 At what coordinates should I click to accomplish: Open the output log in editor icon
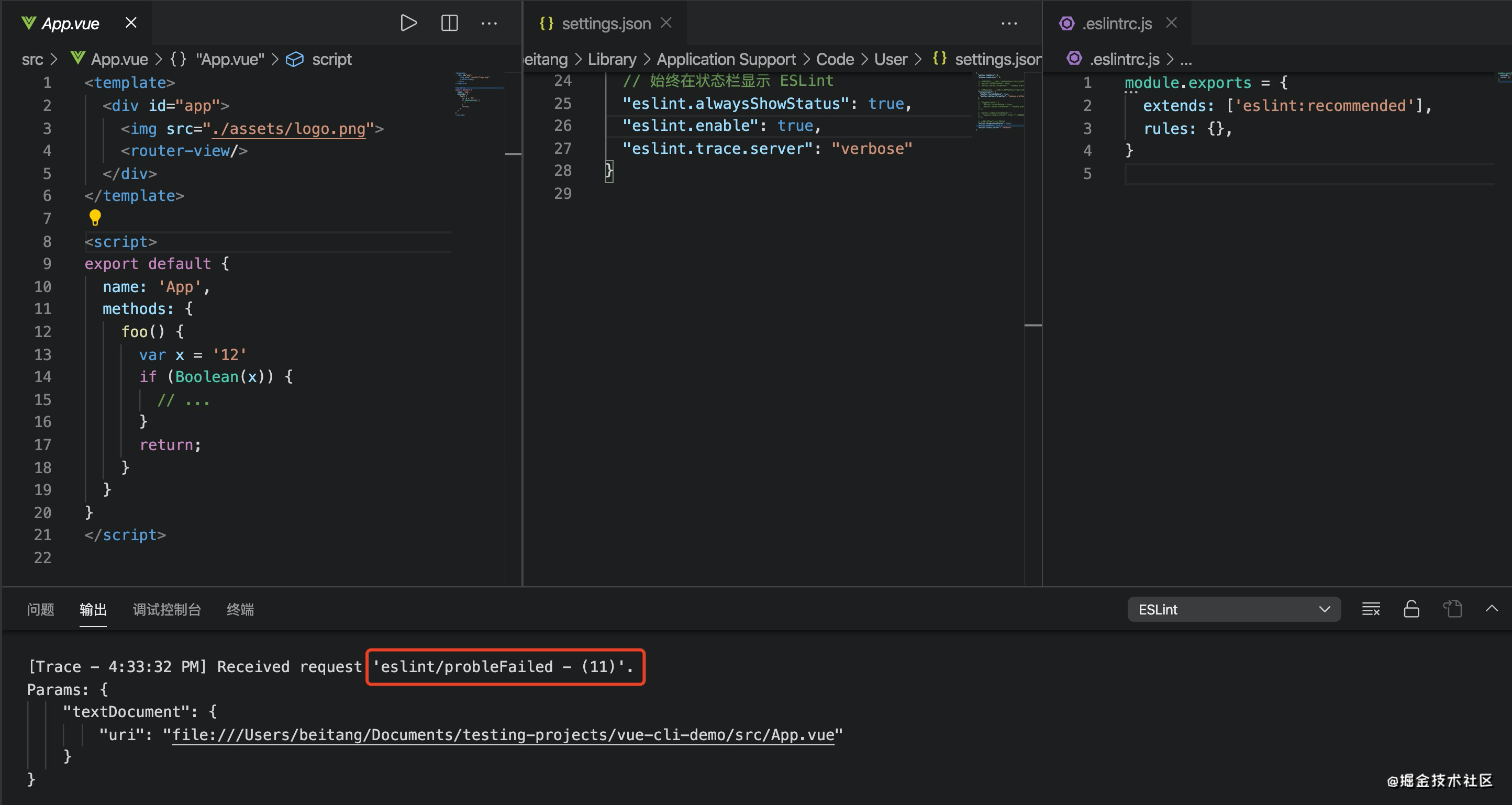coord(1452,609)
